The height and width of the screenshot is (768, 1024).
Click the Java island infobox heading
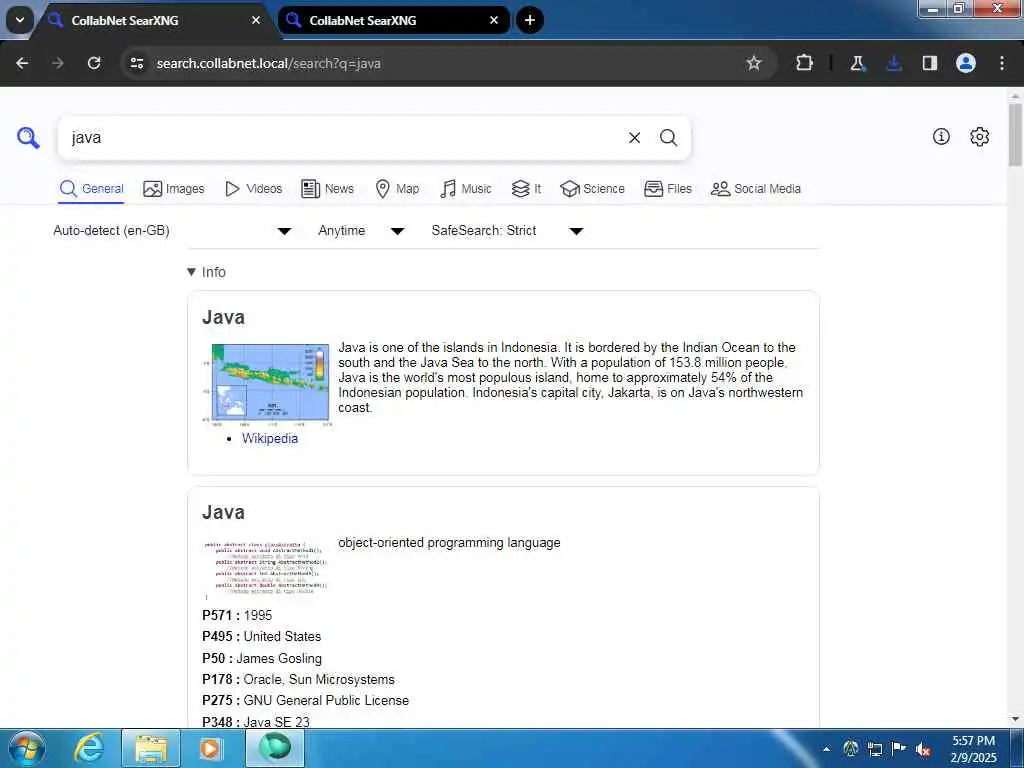223,317
